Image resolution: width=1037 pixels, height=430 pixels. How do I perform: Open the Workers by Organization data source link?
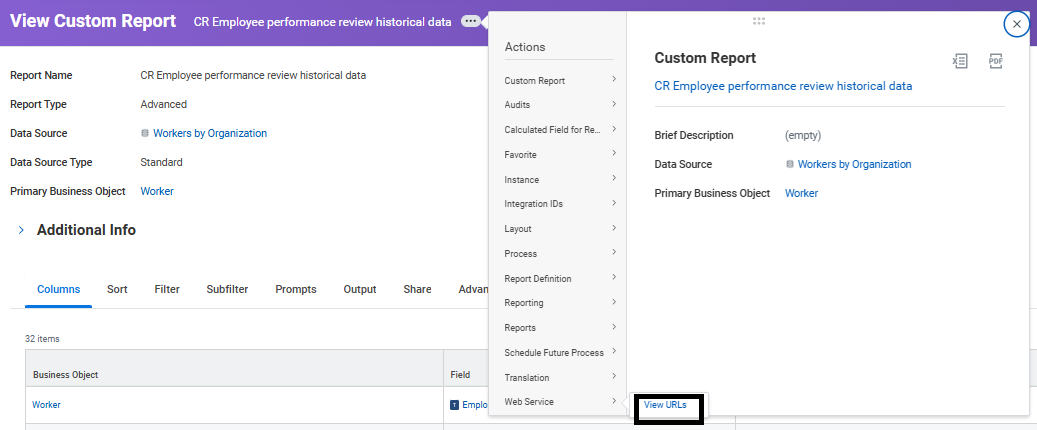click(x=210, y=133)
